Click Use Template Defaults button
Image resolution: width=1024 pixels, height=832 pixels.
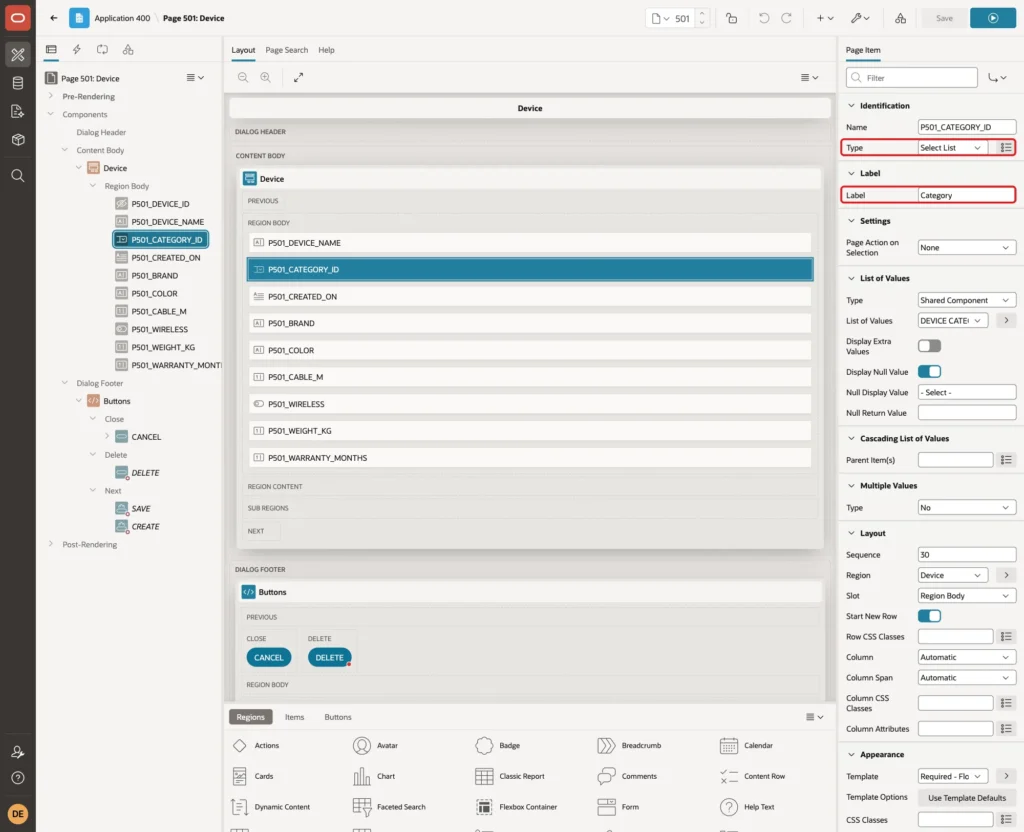pos(967,798)
